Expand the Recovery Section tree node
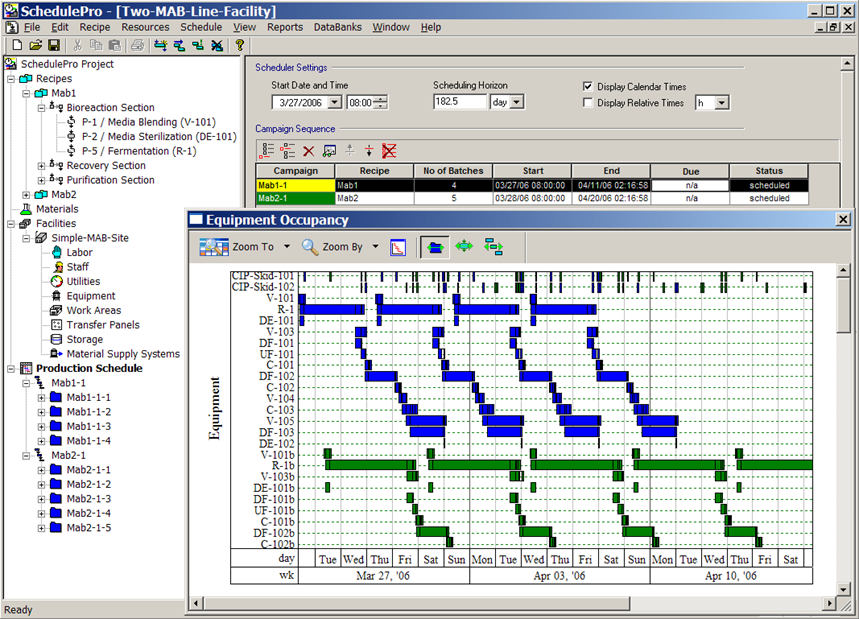The height and width of the screenshot is (619, 859). (x=41, y=165)
